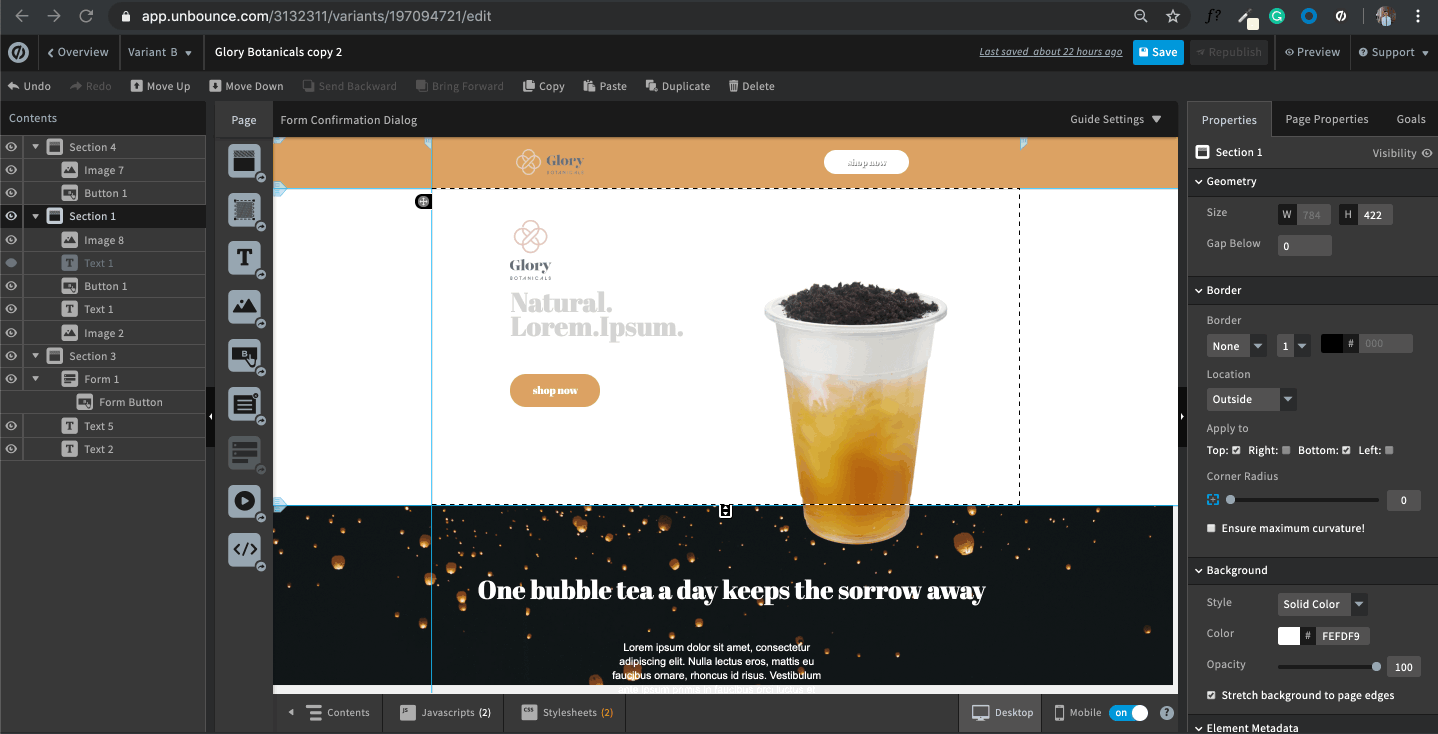Uncheck Stretch background to page edges
The height and width of the screenshot is (734, 1438).
point(1212,695)
